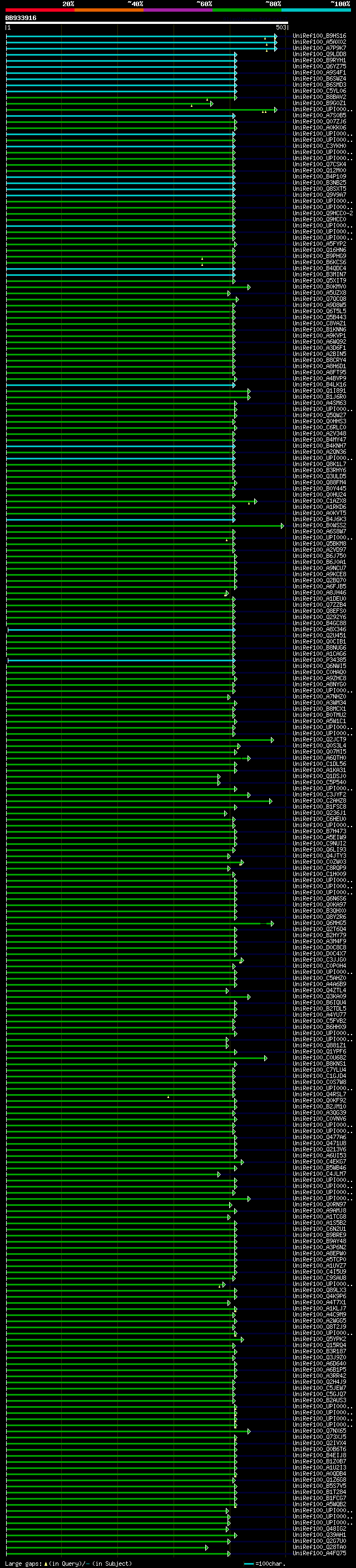The height and width of the screenshot is (1568, 356).
Task: Select hit label UniRef100_B4J6K3
Action: (x=319, y=519)
